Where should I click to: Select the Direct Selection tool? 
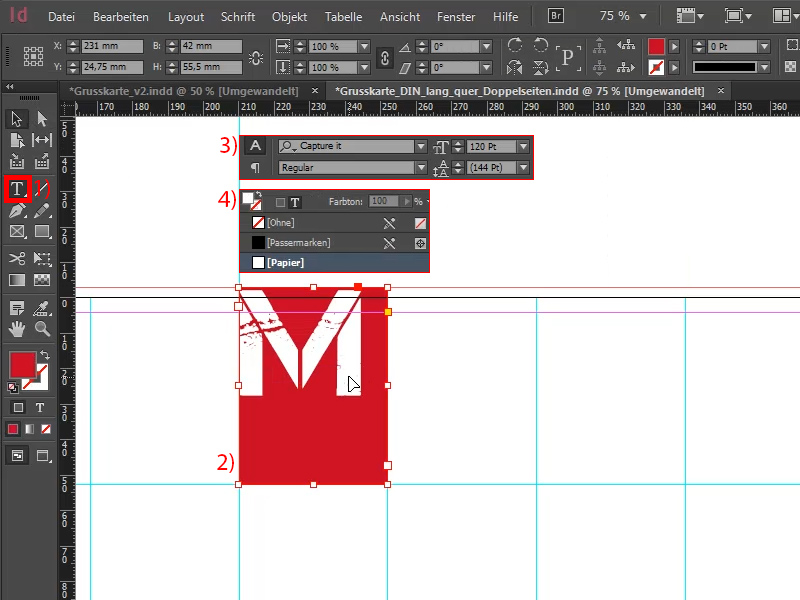pos(42,119)
